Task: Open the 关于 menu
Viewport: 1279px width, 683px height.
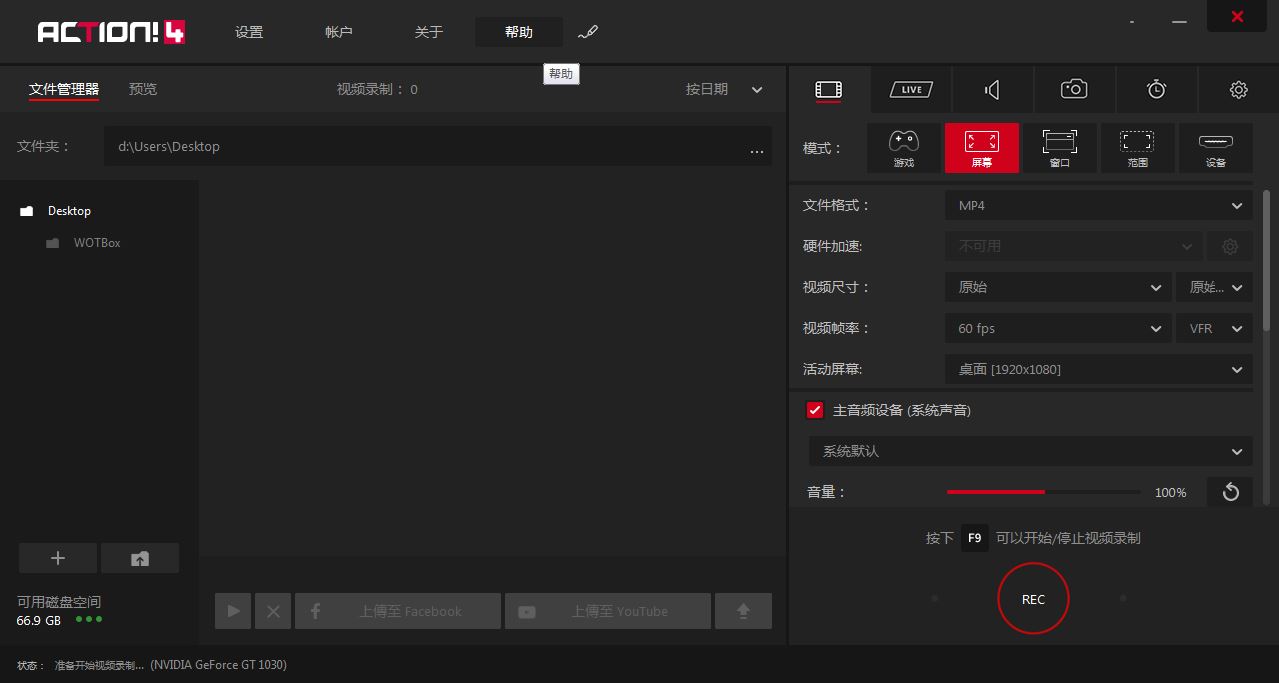Action: click(429, 32)
